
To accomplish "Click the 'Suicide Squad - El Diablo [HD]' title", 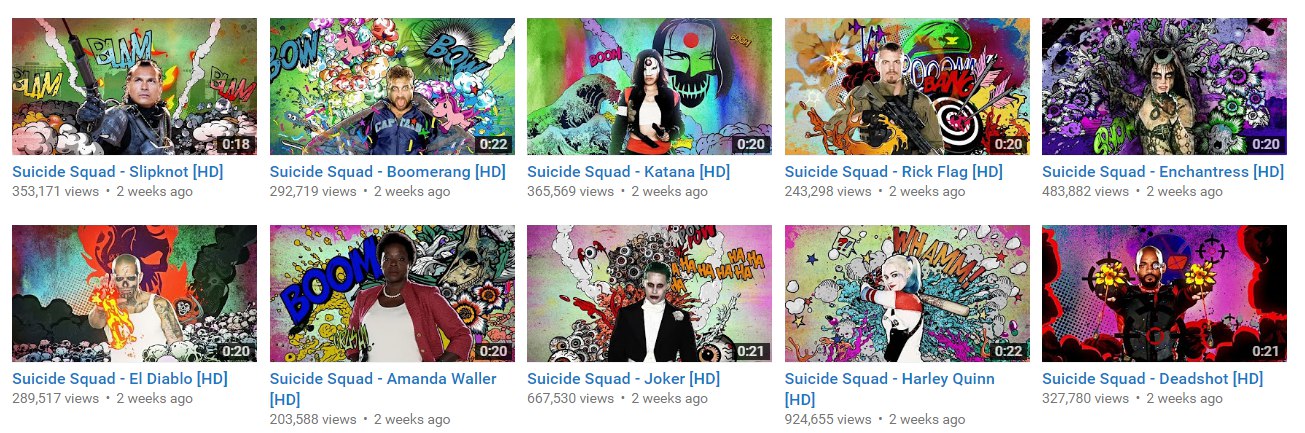I will click(x=120, y=379).
